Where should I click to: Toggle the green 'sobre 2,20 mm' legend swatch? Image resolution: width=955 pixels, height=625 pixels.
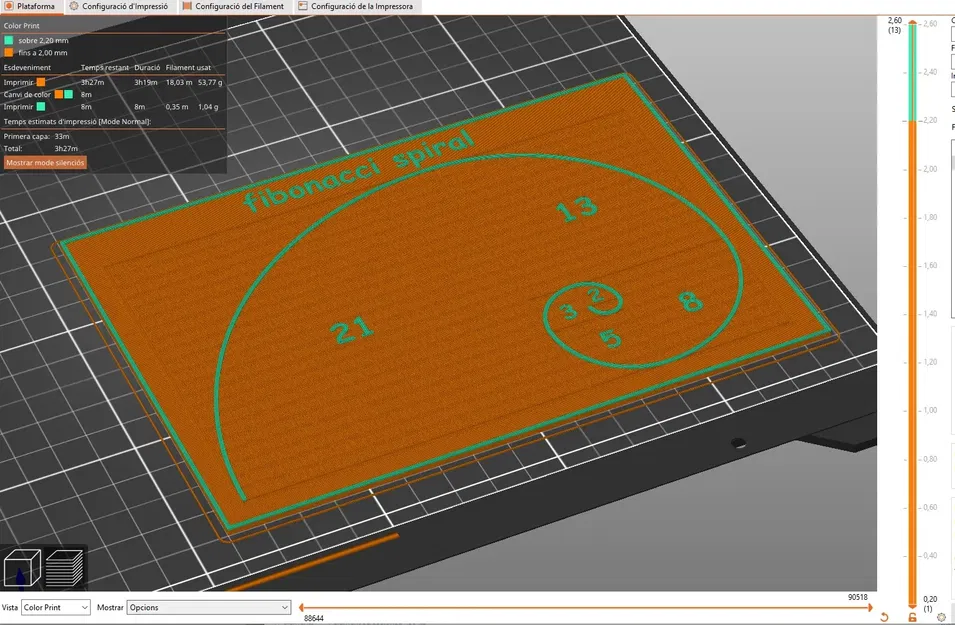[x=9, y=40]
